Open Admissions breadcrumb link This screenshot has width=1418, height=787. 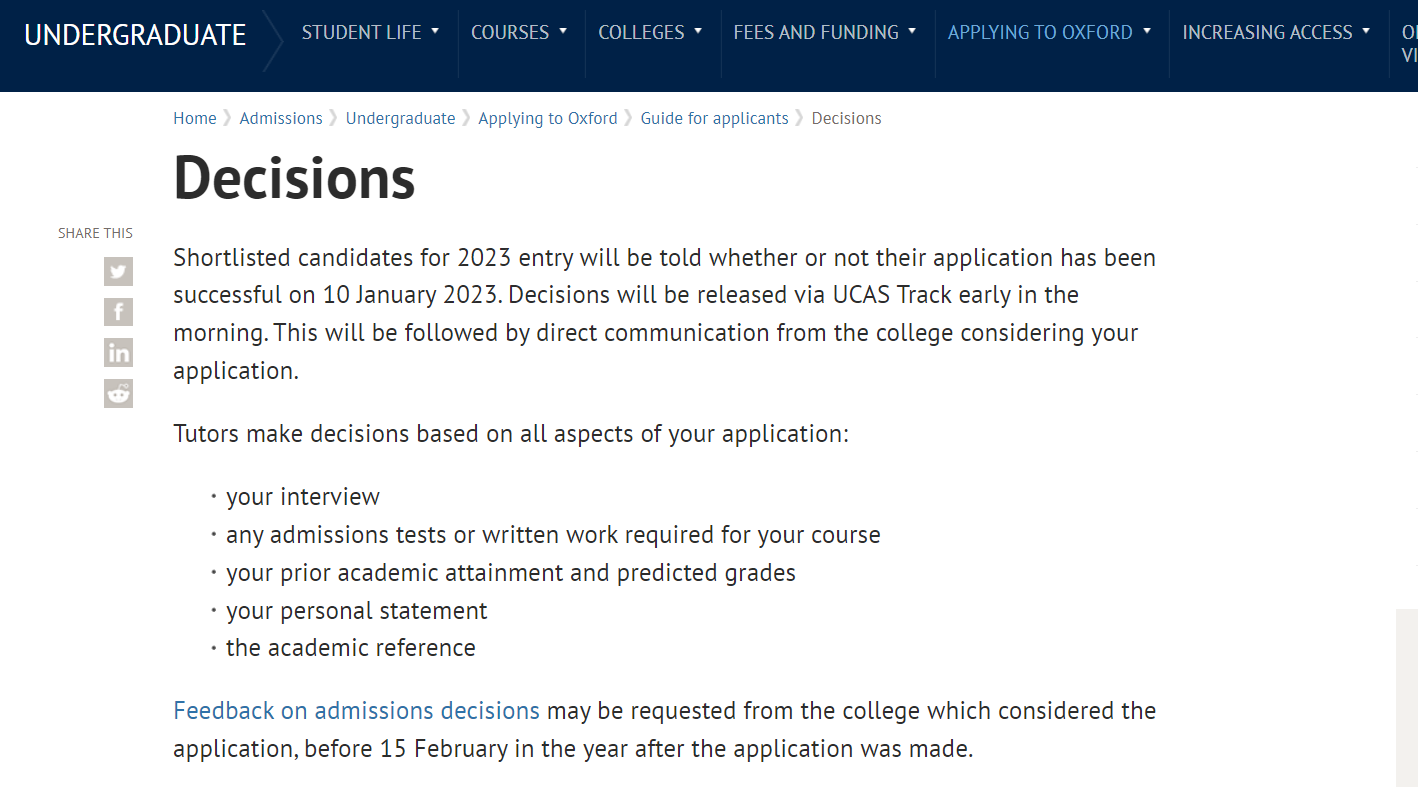[x=281, y=118]
